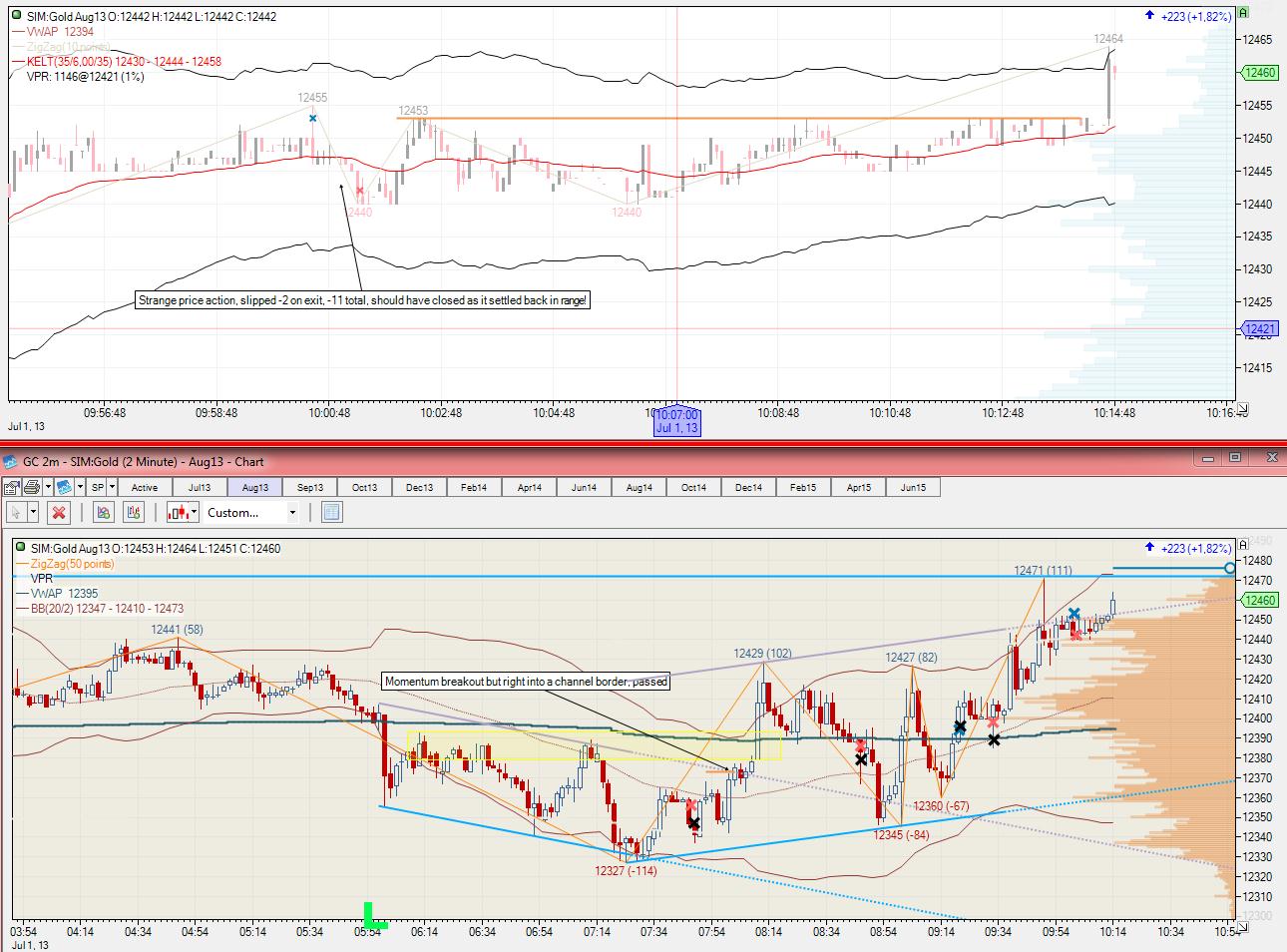Click the 12464 peak label on top chart
1287x952 pixels.
(x=1108, y=39)
